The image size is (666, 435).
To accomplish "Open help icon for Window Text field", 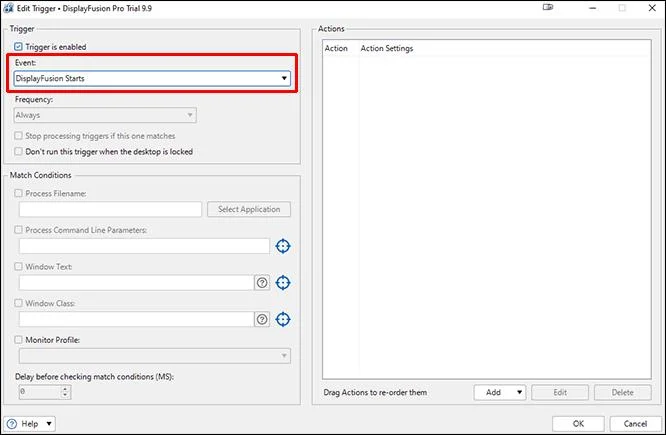I will coord(262,282).
